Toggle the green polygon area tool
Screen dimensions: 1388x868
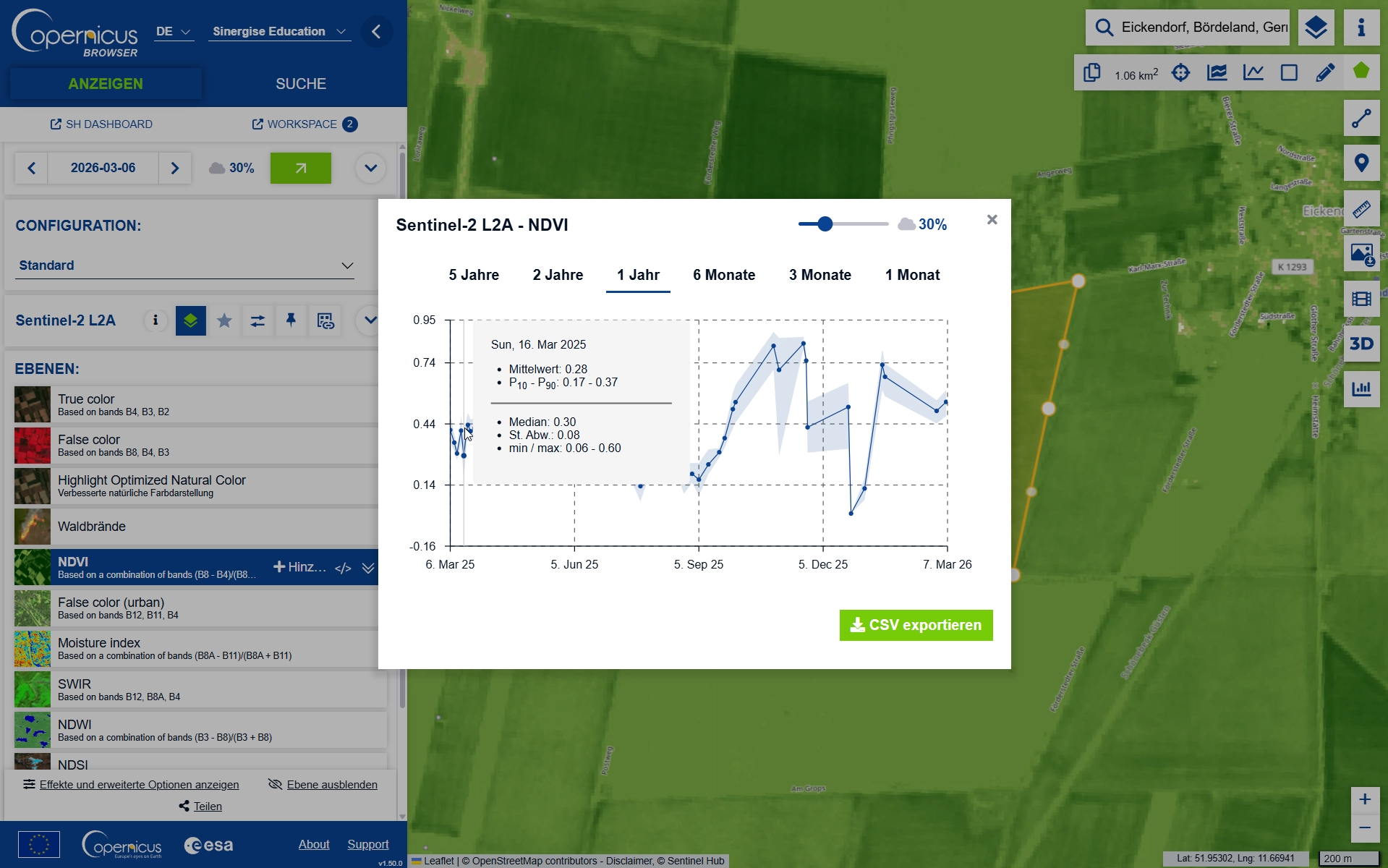pos(1361,71)
